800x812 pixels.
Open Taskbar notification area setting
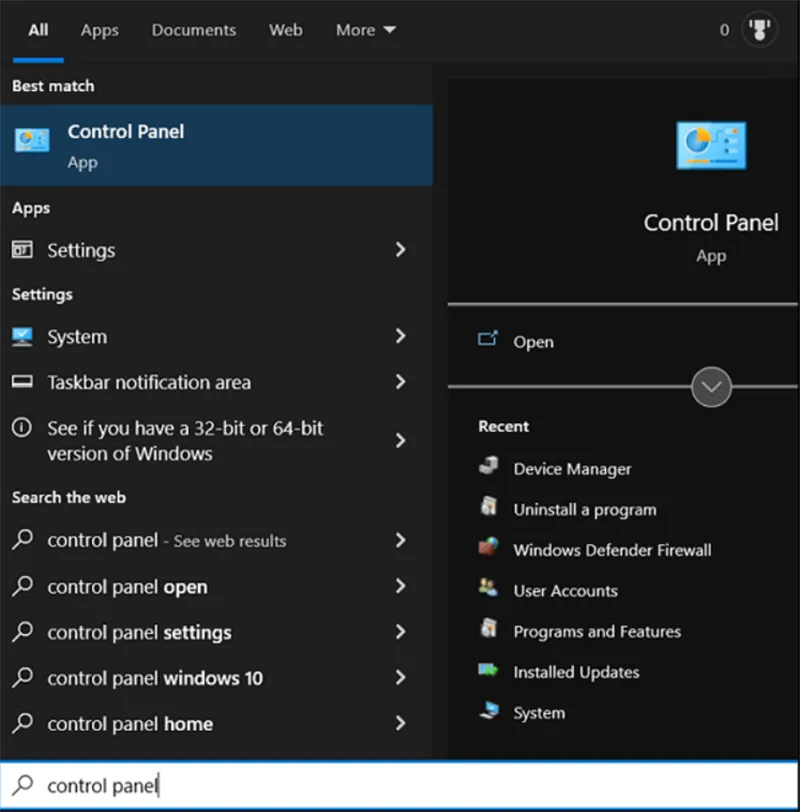(x=216, y=382)
